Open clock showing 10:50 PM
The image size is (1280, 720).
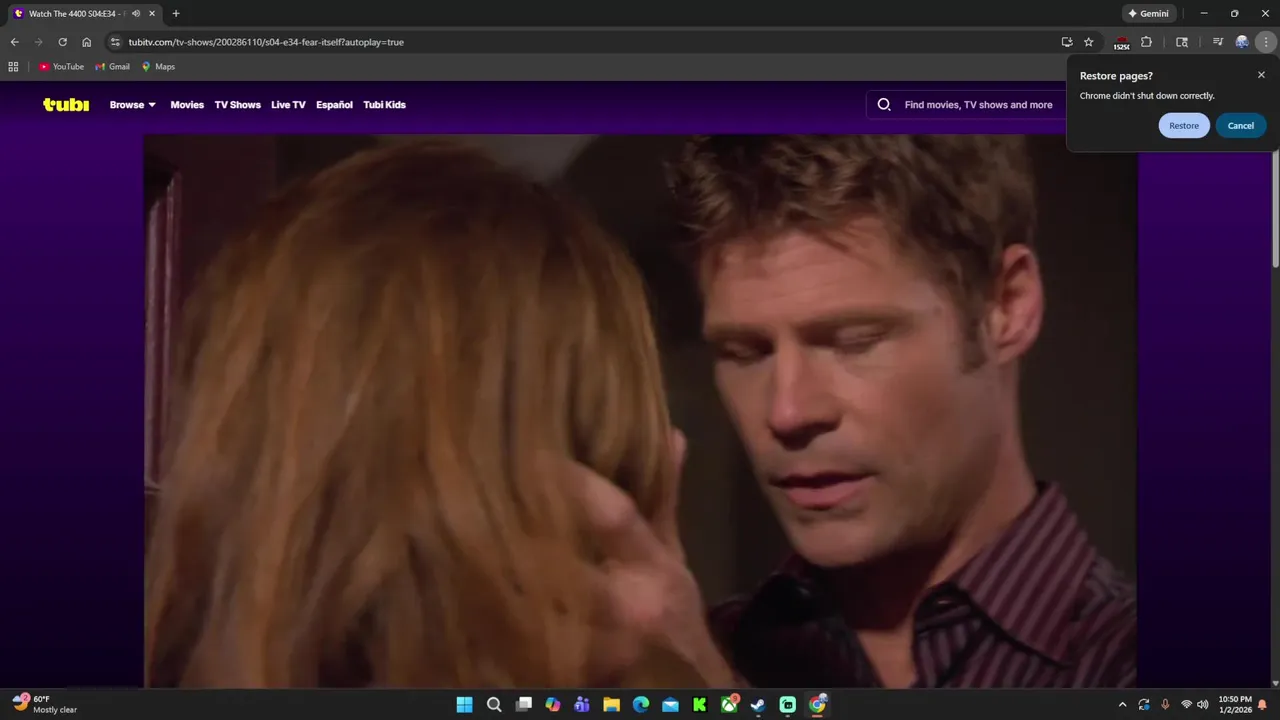[1235, 705]
